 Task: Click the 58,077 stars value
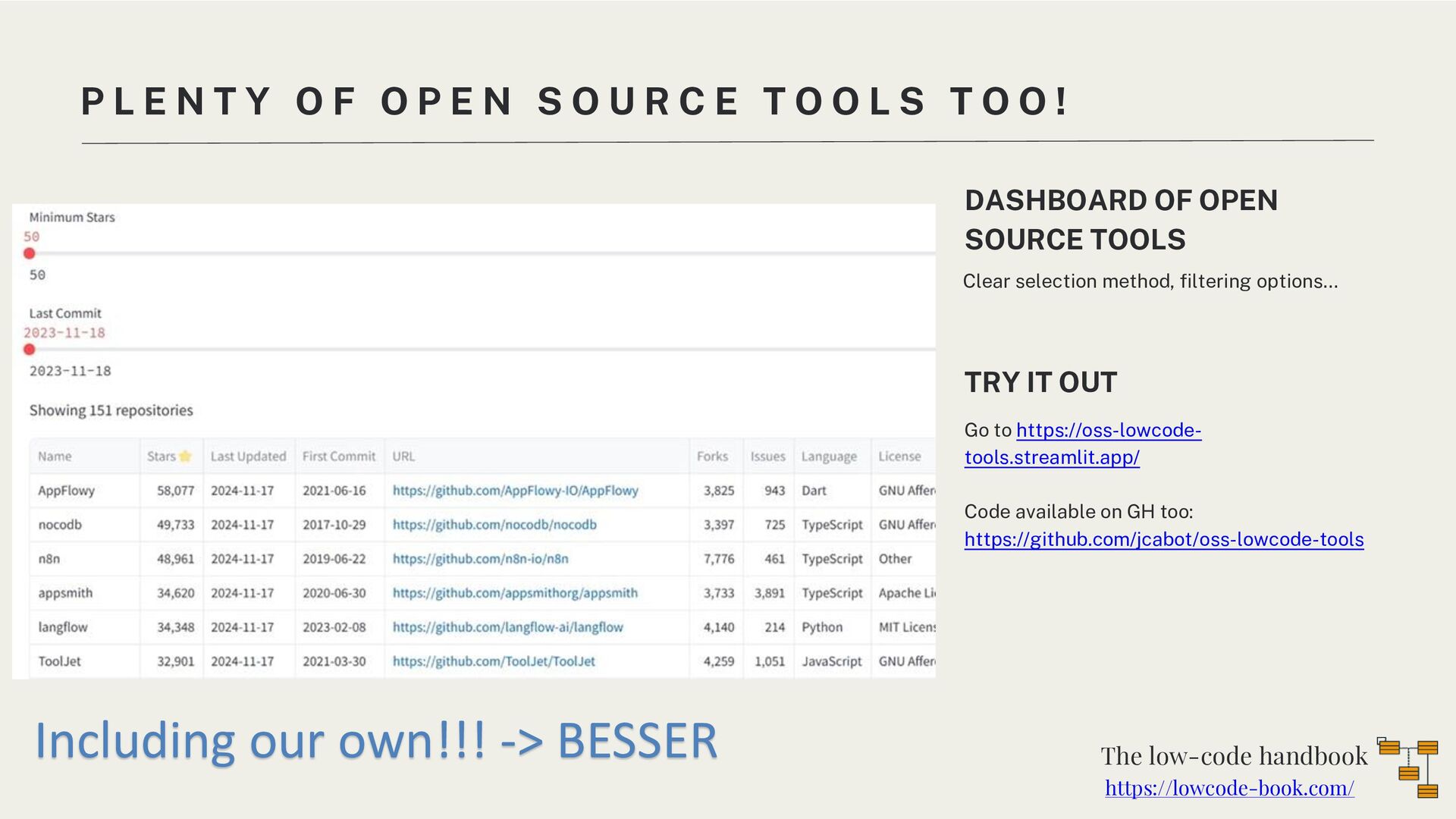tap(175, 491)
